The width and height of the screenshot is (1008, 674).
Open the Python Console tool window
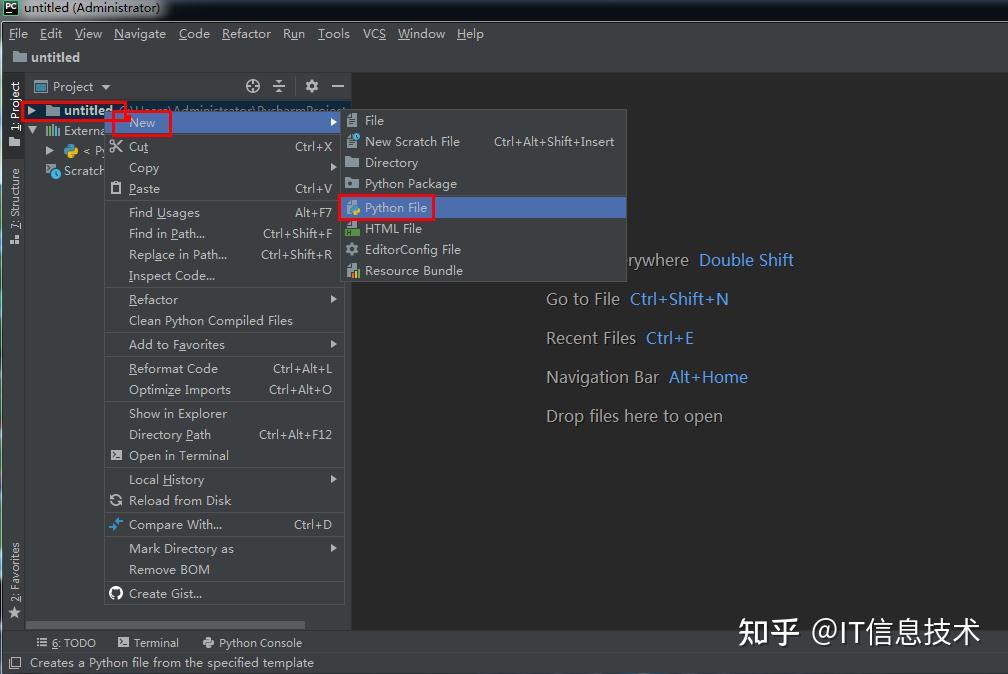[260, 642]
